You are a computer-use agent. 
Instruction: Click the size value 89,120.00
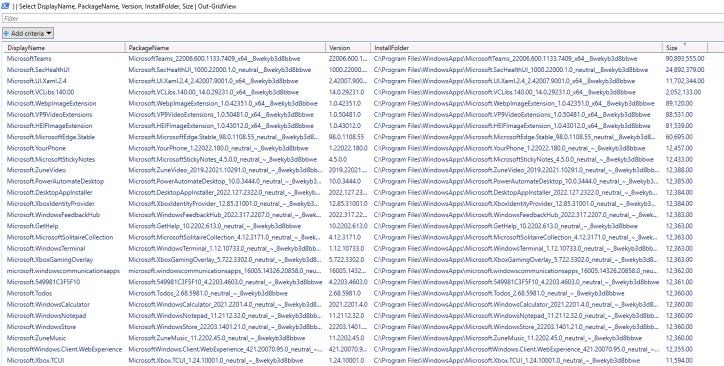(x=679, y=103)
